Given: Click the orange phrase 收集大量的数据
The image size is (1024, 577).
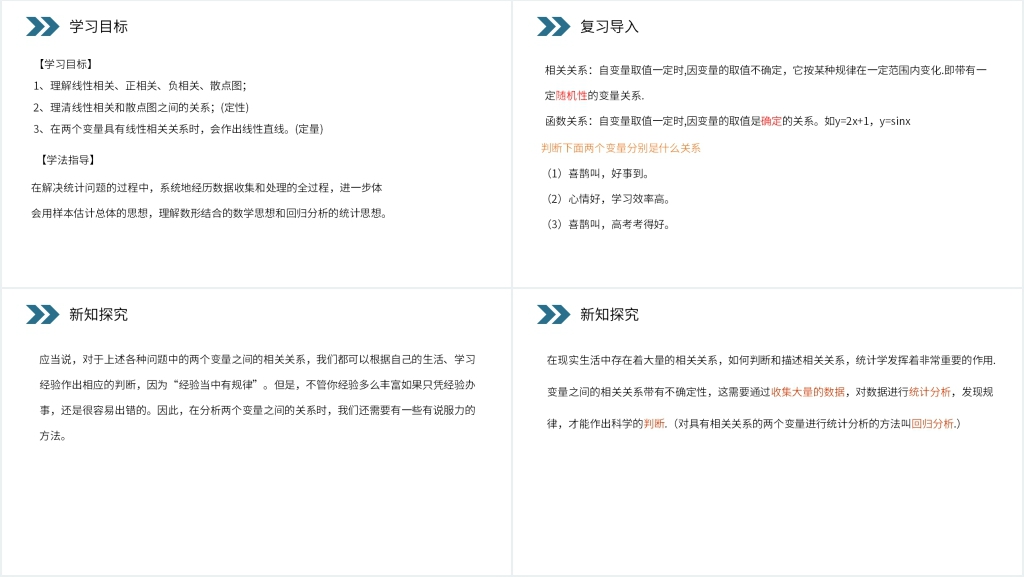Looking at the screenshot, I should point(808,392).
